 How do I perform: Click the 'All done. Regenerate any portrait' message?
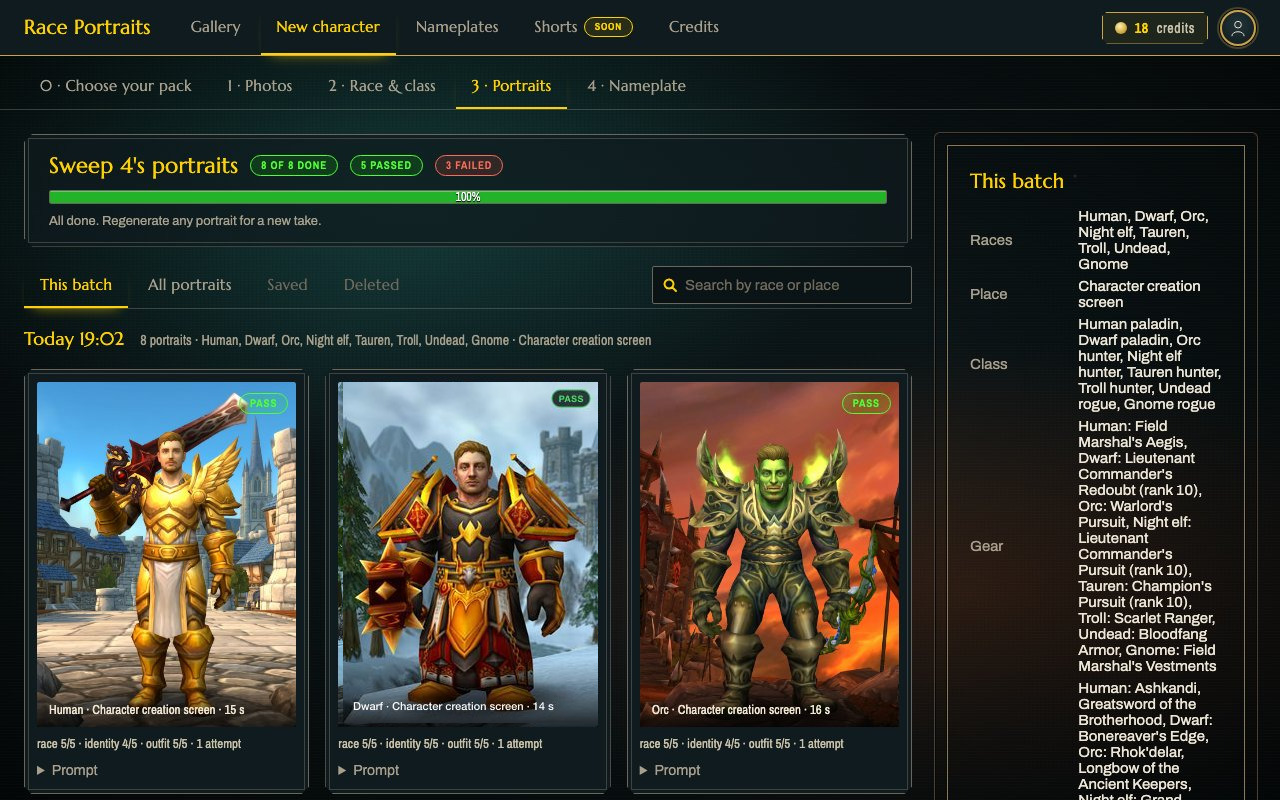tap(185, 220)
